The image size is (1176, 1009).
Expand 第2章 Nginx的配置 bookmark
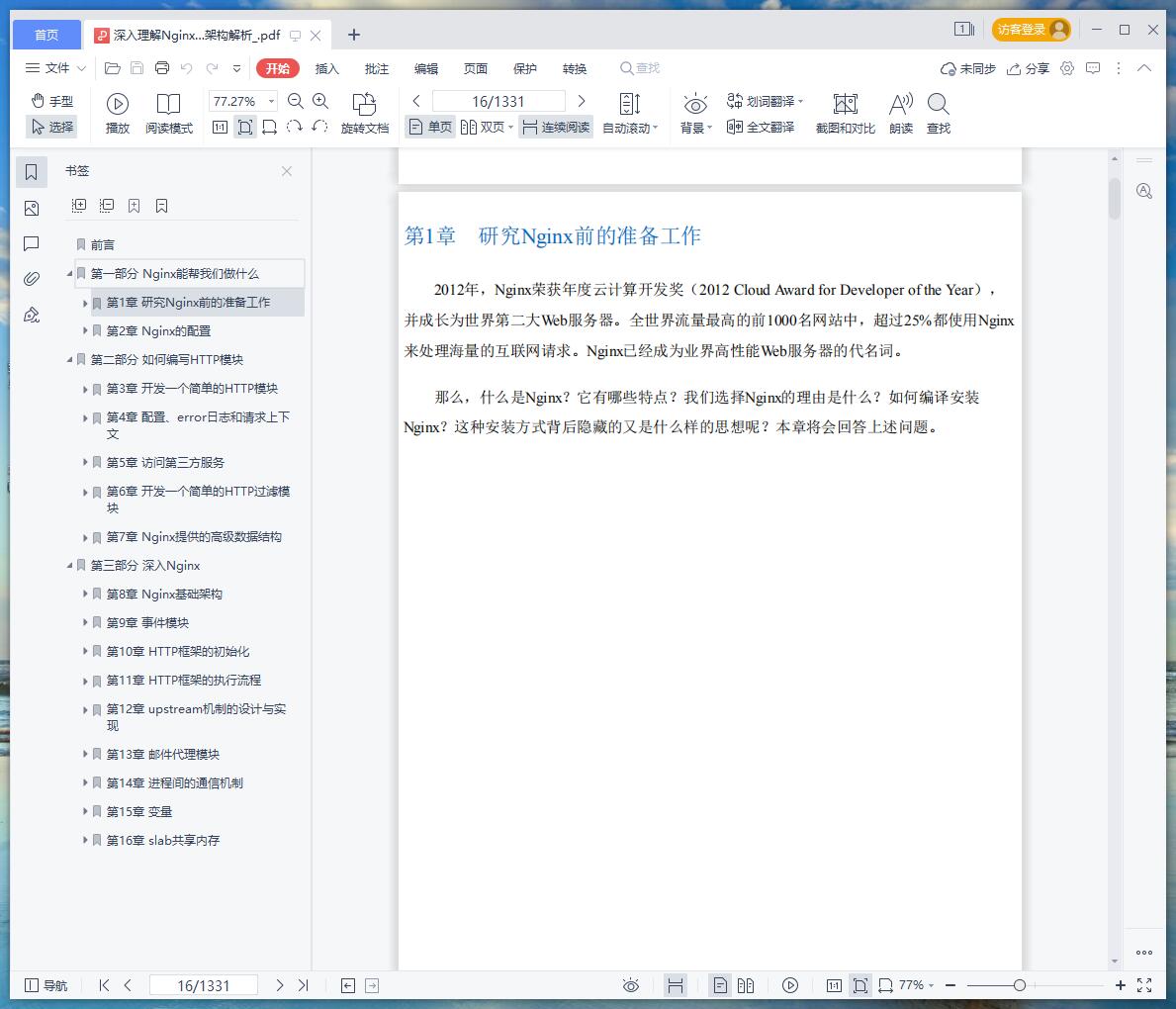click(85, 330)
